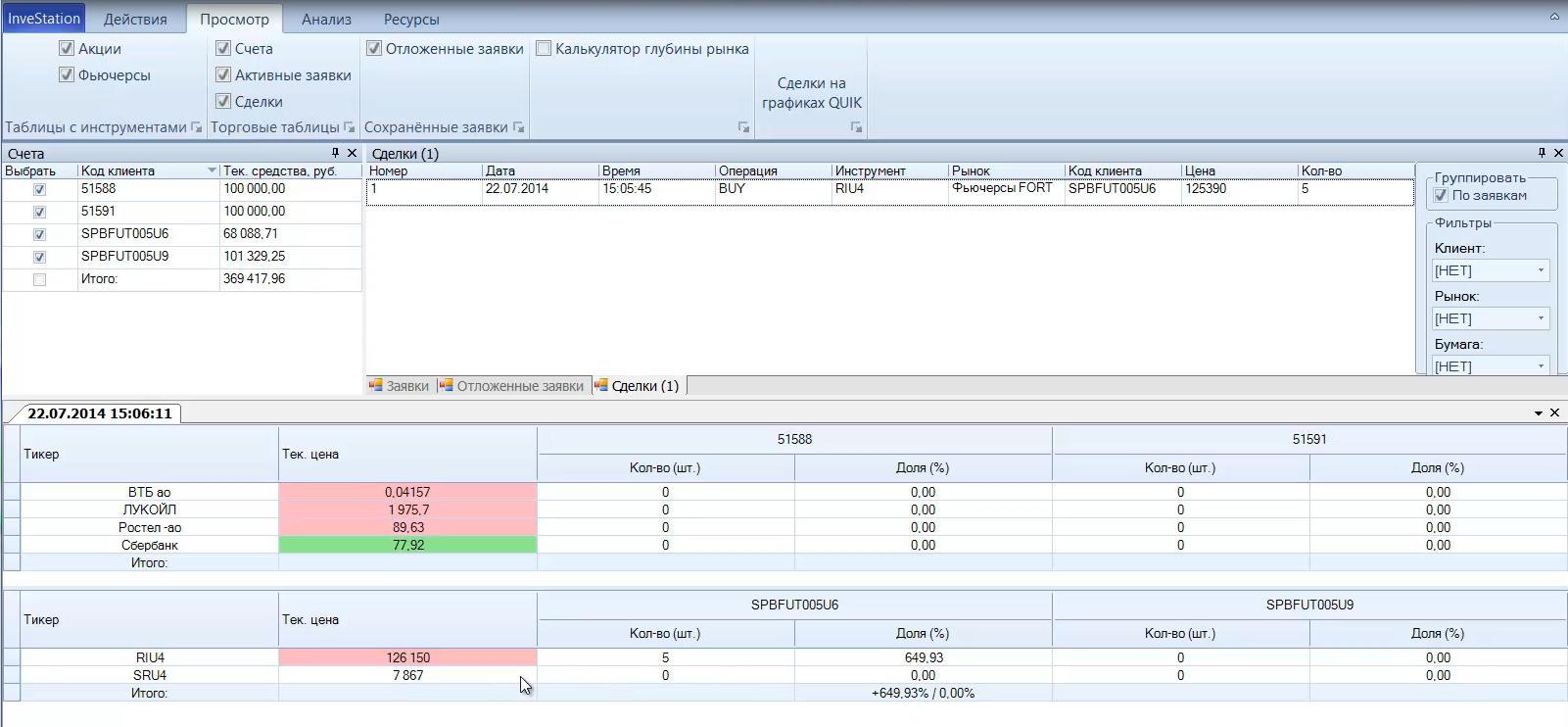
Task: Open Таблицы с инструментами group dialog launcher
Action: [x=196, y=127]
